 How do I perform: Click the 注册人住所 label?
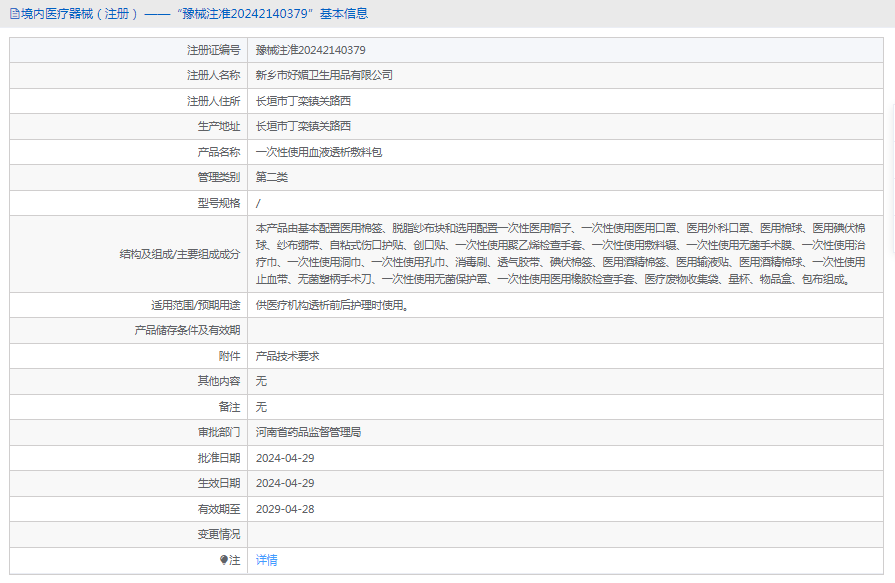(213, 101)
